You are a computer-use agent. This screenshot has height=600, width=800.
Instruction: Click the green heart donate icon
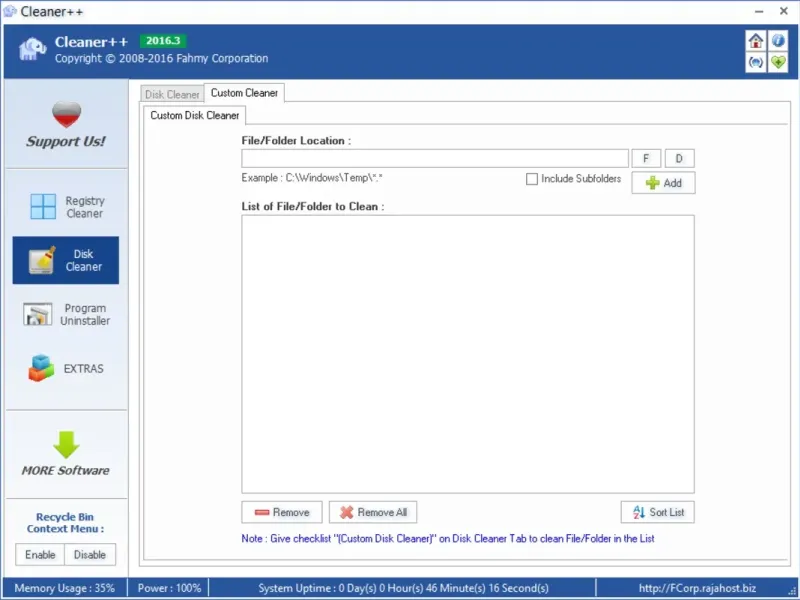pos(778,63)
